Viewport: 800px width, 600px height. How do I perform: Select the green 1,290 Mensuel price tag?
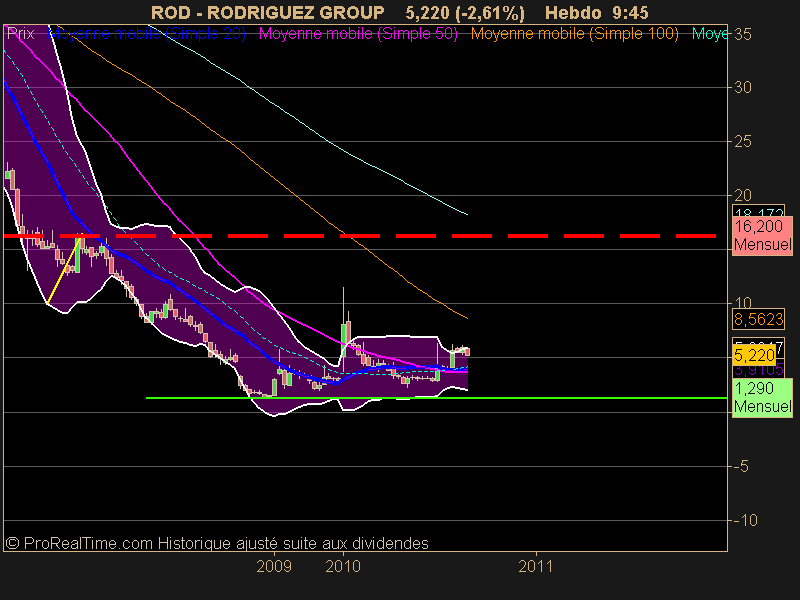(762, 397)
